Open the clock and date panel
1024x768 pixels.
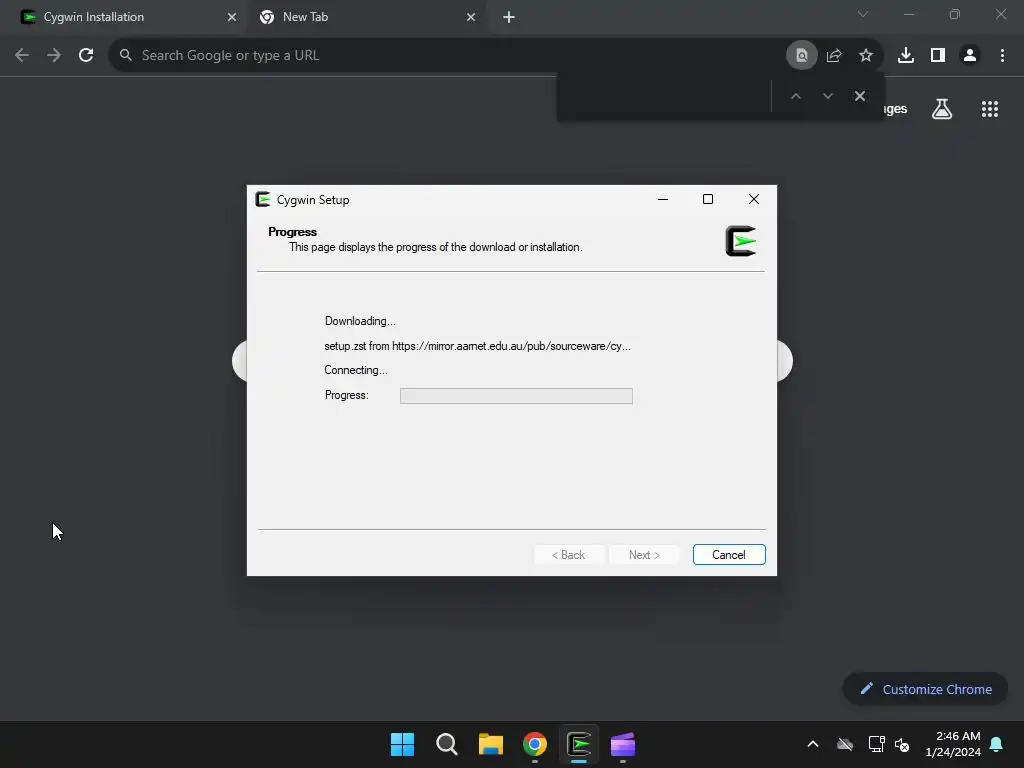(x=953, y=744)
